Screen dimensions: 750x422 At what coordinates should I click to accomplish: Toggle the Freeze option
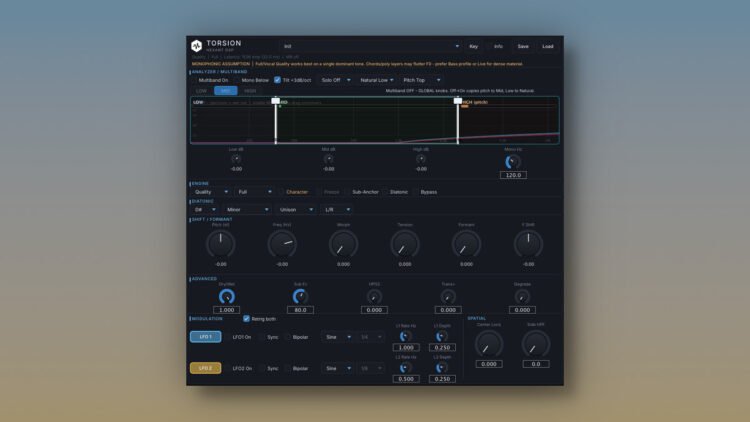click(x=328, y=192)
